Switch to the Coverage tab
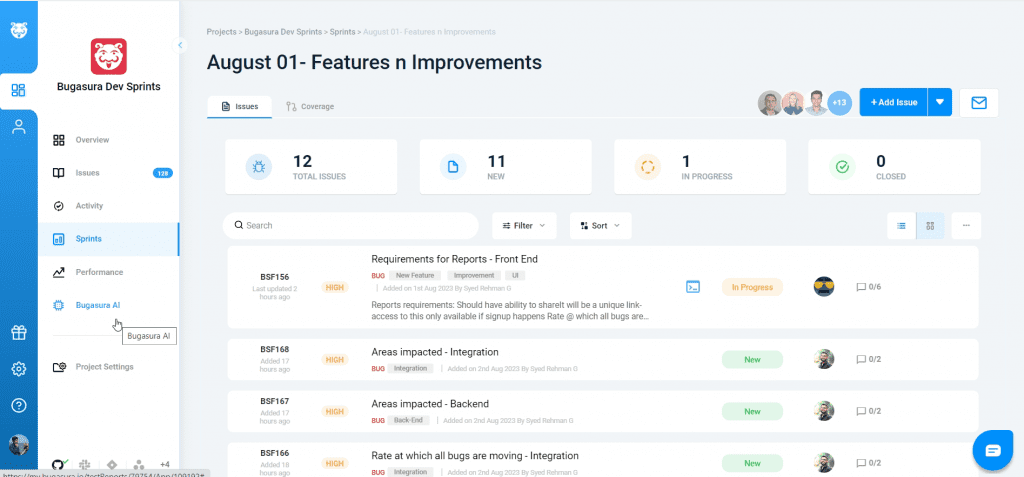Screen dimensions: 1024x477 point(310,107)
